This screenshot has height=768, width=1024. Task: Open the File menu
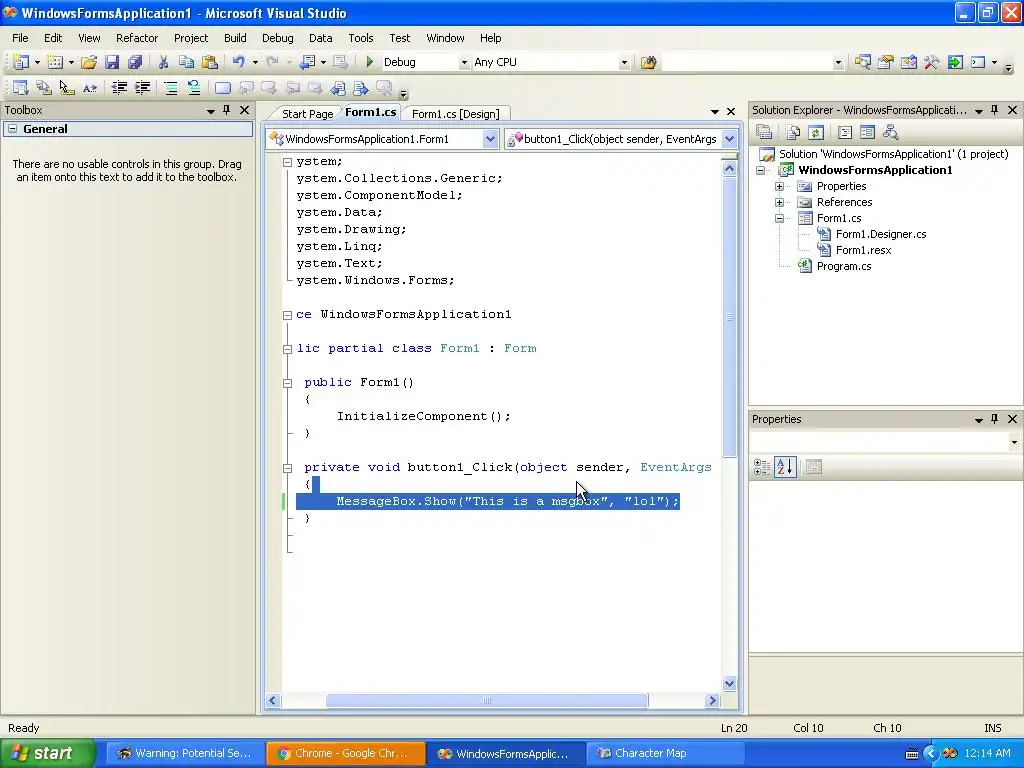20,38
